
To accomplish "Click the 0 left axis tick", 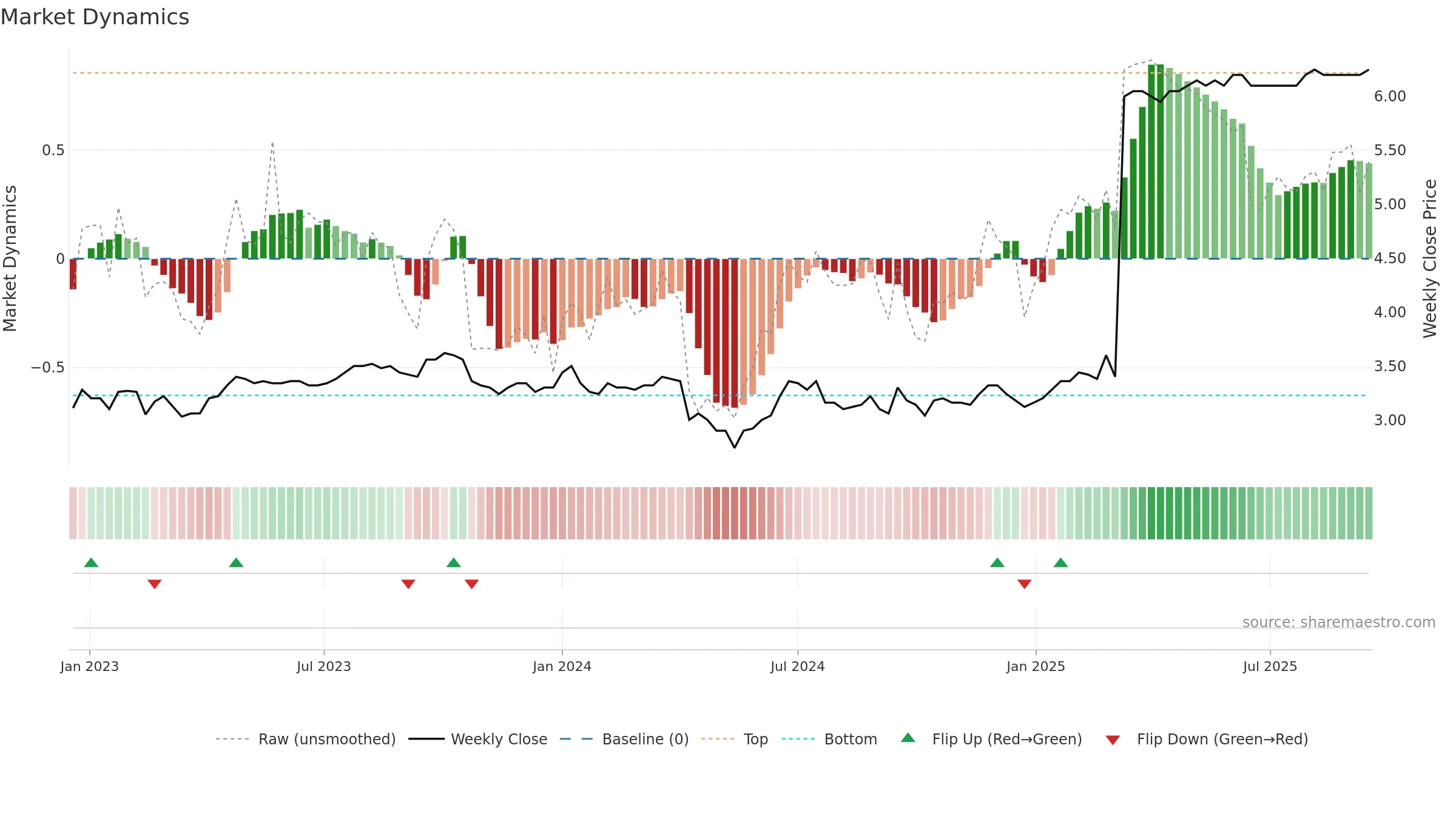I will (x=60, y=258).
